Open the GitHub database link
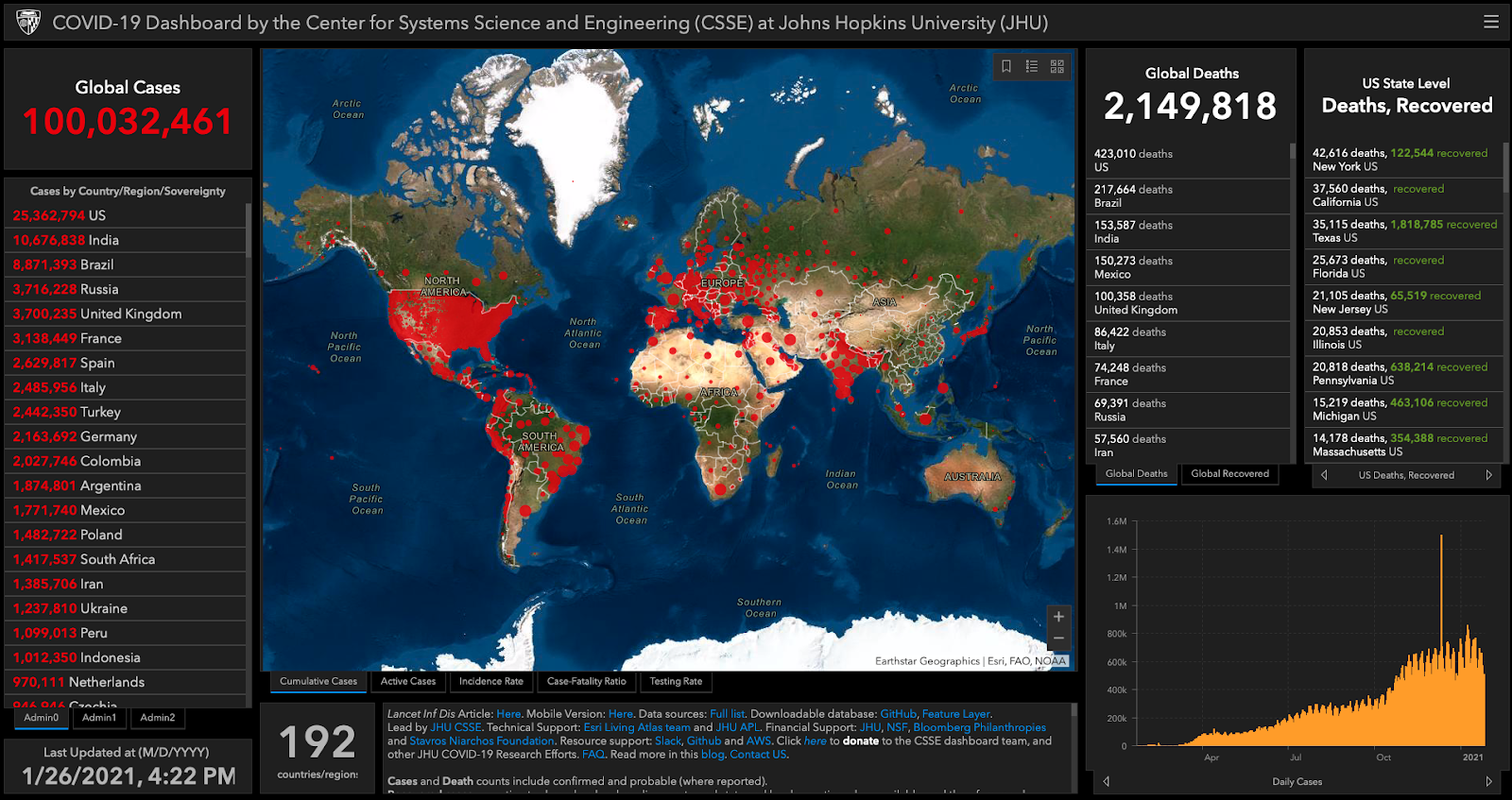Viewport: 1512px width, 800px height. [898, 714]
